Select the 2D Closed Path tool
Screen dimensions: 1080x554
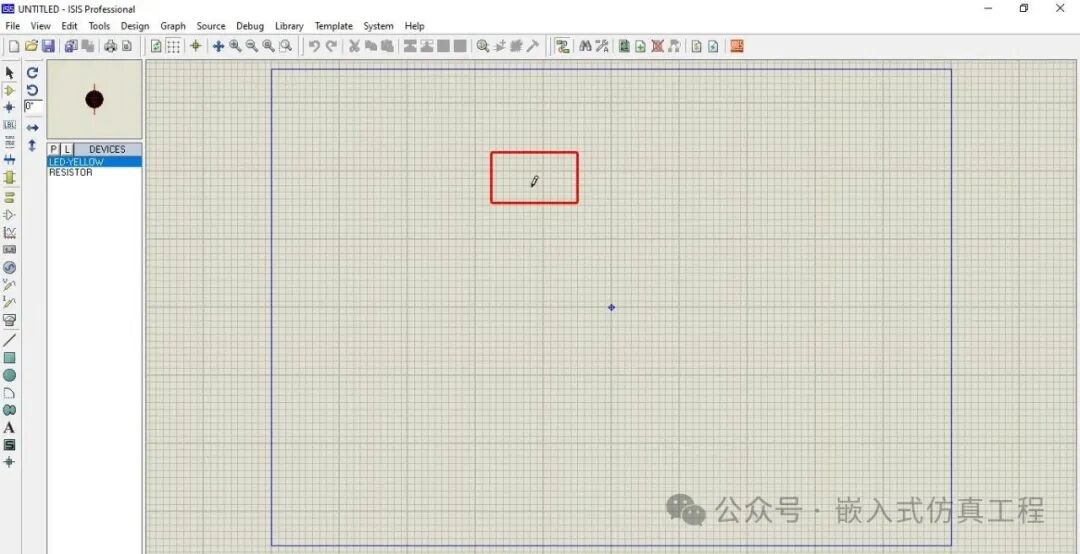click(10, 410)
